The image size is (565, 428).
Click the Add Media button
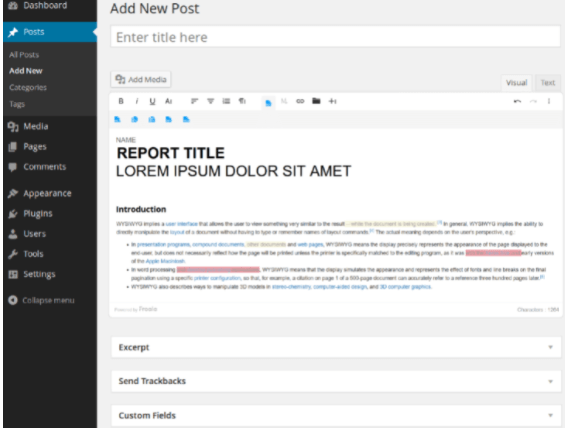pos(141,79)
